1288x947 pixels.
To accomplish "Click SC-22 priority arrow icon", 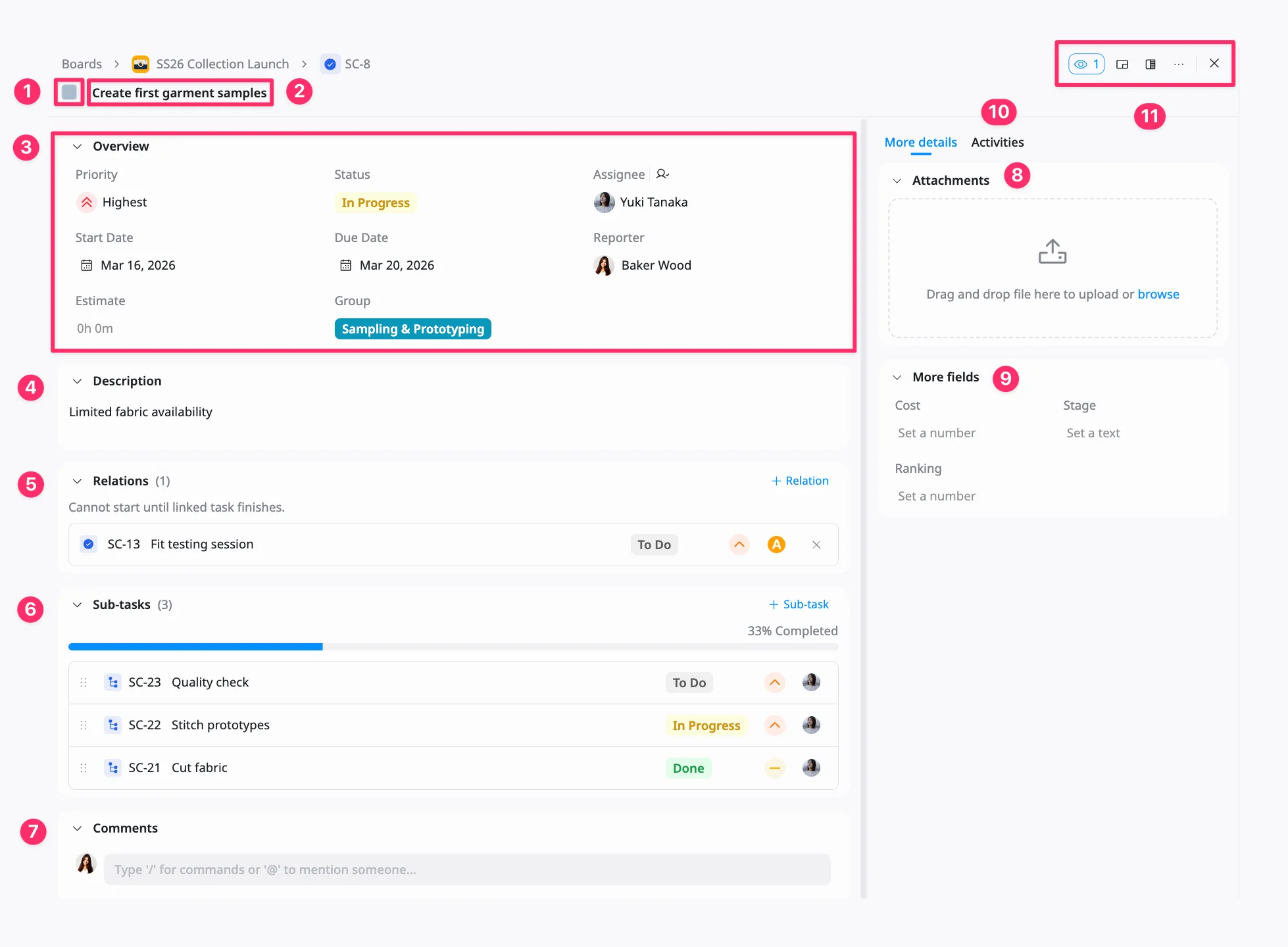I will 775,725.
